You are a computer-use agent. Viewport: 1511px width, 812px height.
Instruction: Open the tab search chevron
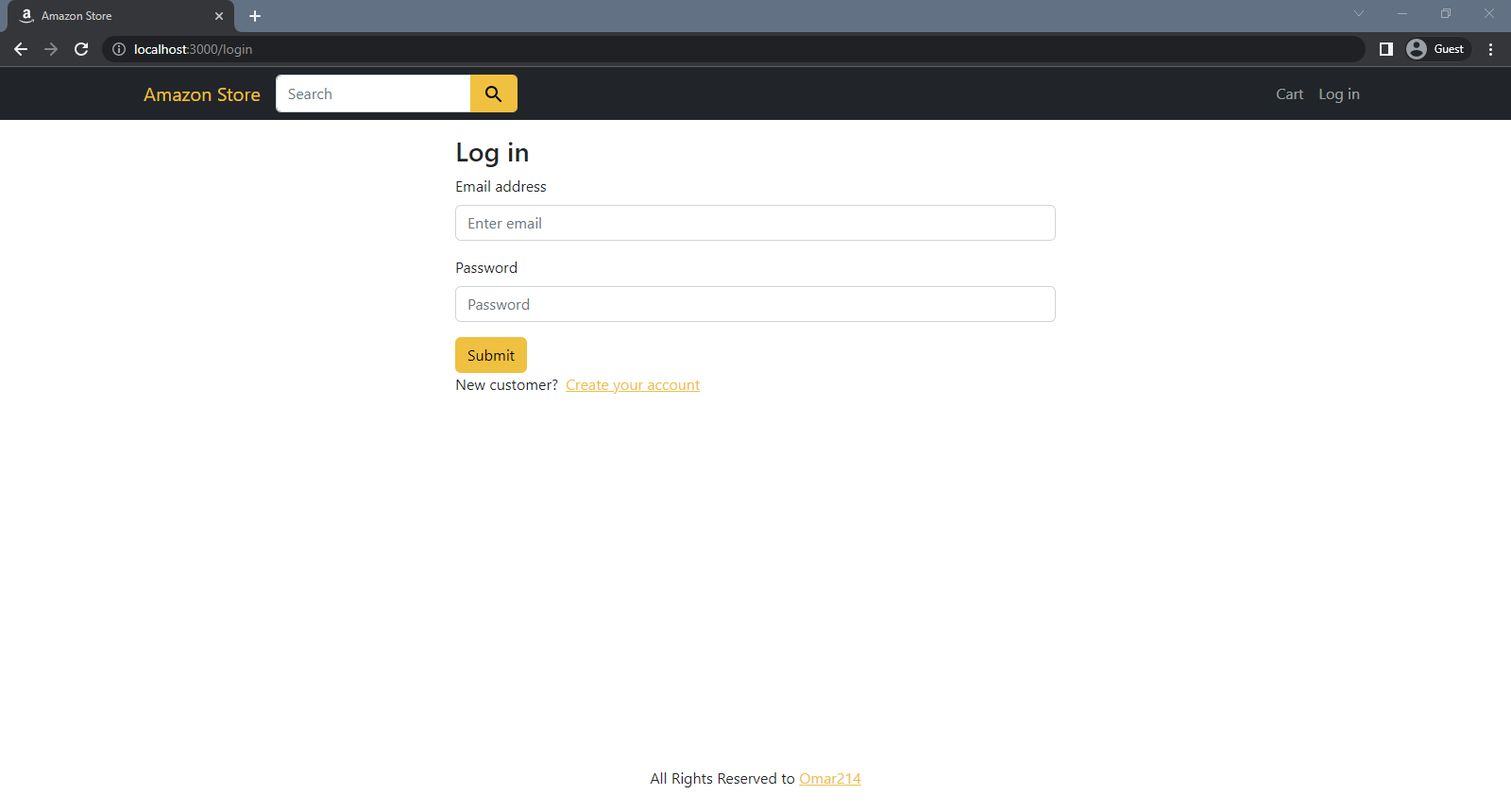(x=1359, y=13)
